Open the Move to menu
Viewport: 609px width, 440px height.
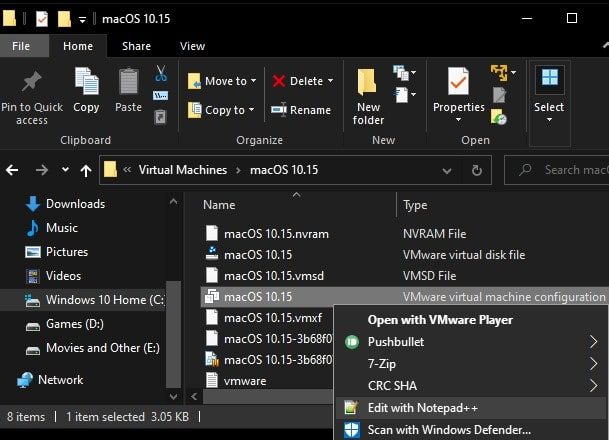pos(222,81)
